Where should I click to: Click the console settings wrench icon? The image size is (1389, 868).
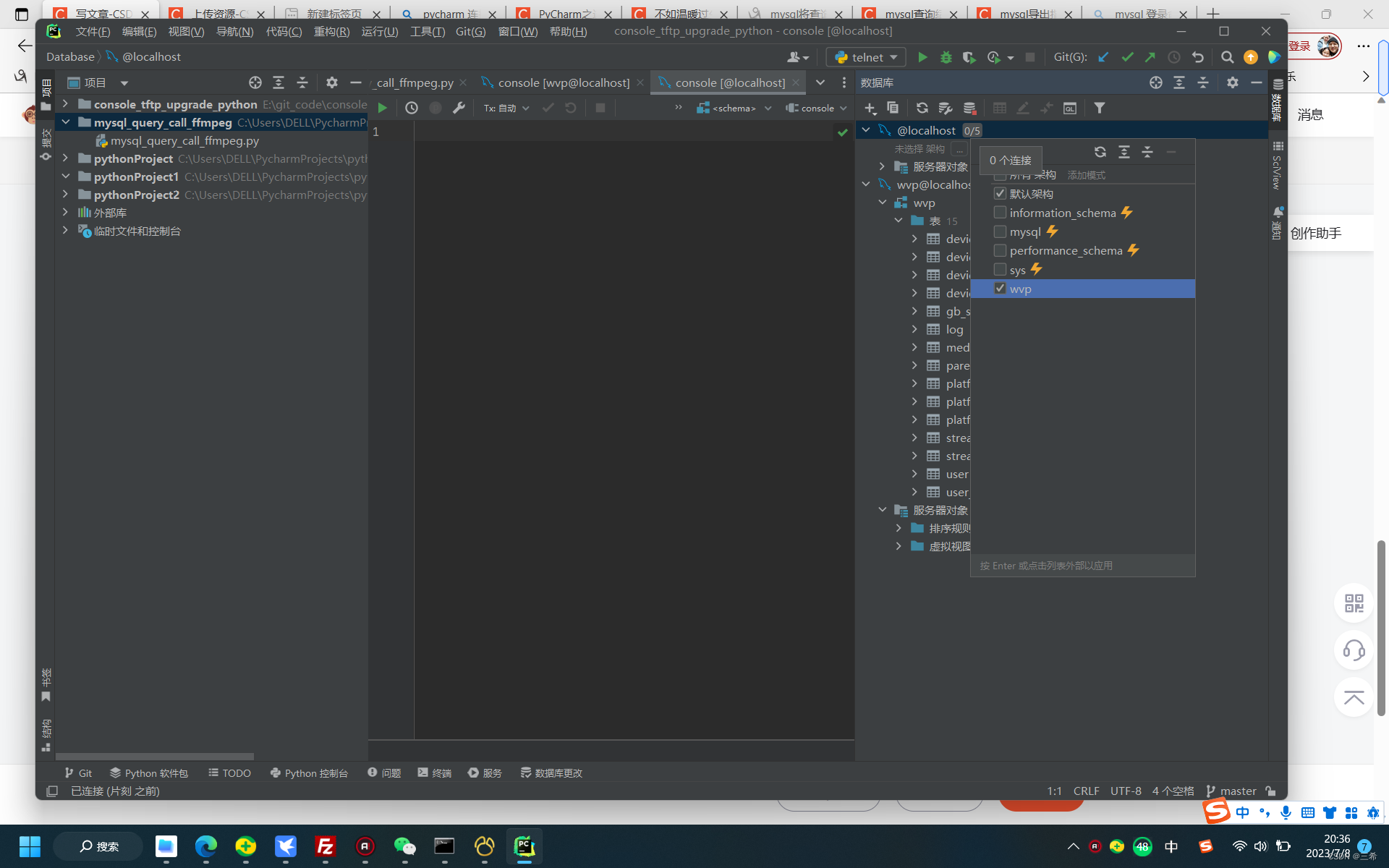coord(459,108)
